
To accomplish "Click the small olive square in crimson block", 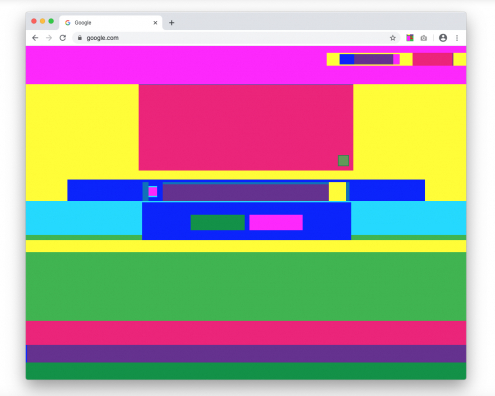I will tap(343, 161).
